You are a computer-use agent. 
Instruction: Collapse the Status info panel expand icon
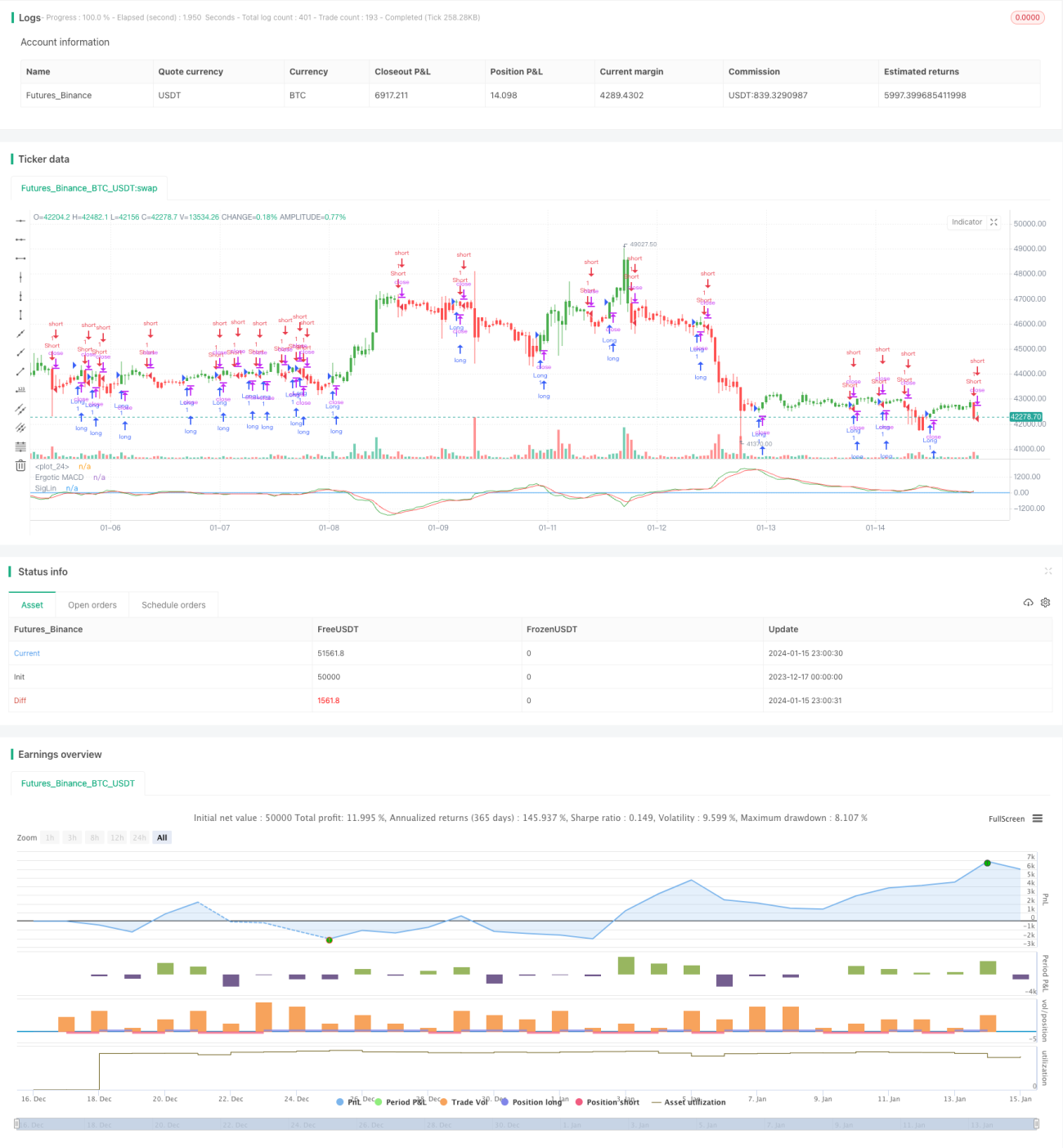pyautogui.click(x=1048, y=572)
